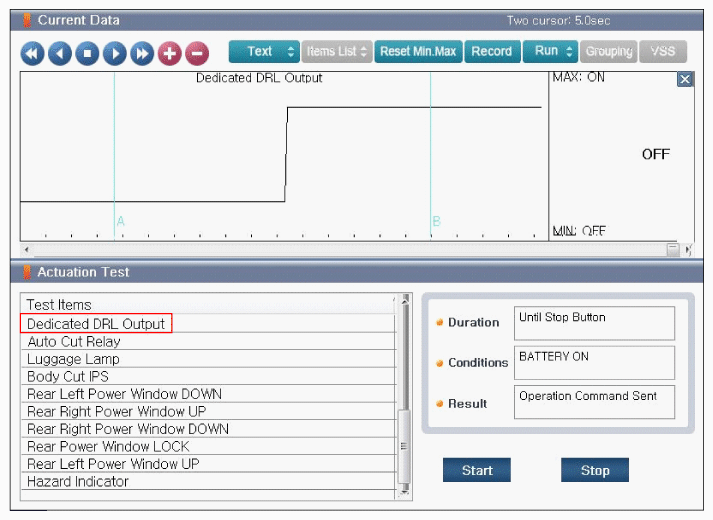
Task: Click the graph horizontal scrollbar left arrow
Action: coord(26,249)
